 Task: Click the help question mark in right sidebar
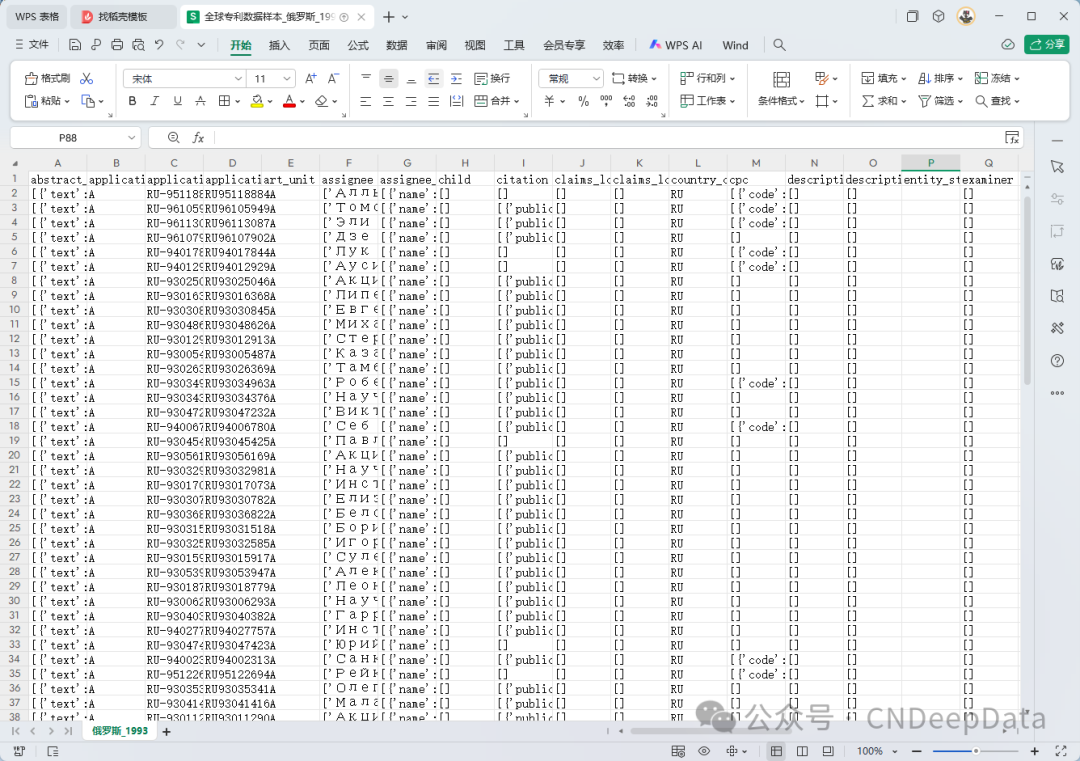click(x=1057, y=361)
